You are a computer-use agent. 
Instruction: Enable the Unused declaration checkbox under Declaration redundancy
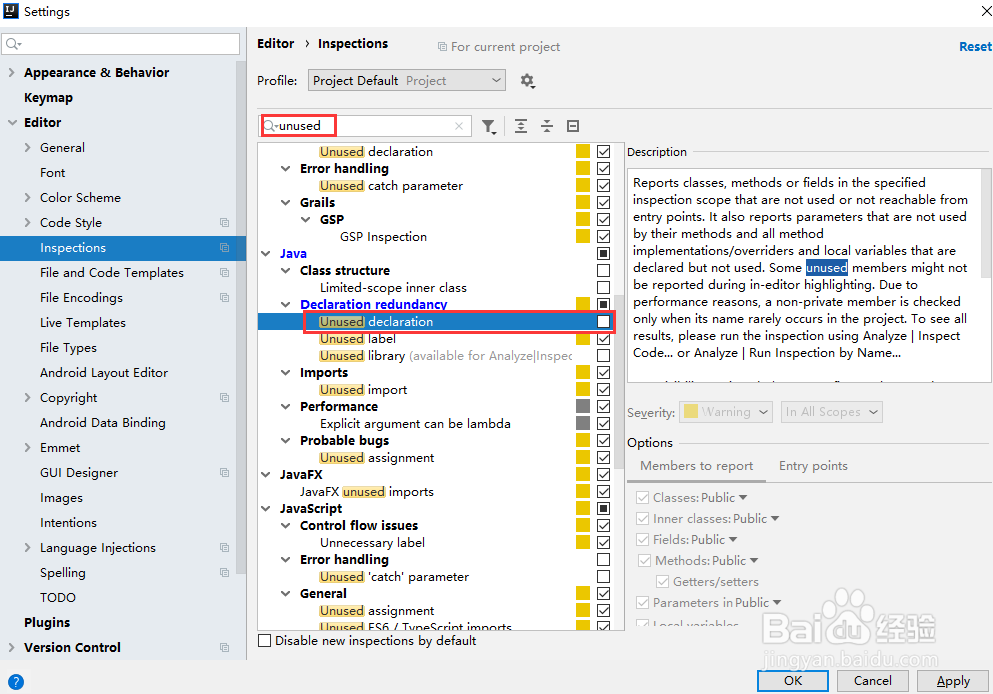(605, 321)
